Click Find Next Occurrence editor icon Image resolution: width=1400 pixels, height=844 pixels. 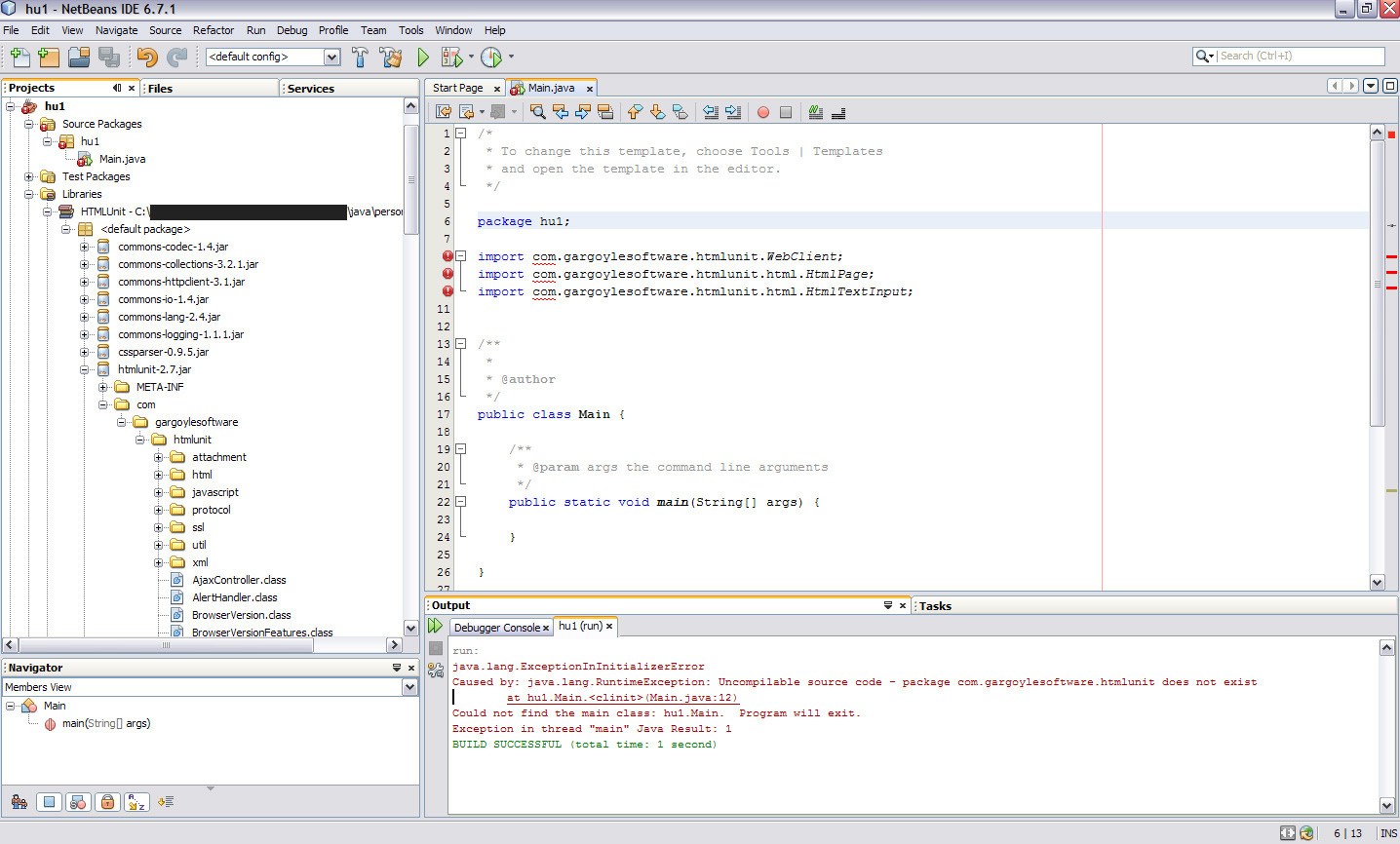tap(583, 112)
